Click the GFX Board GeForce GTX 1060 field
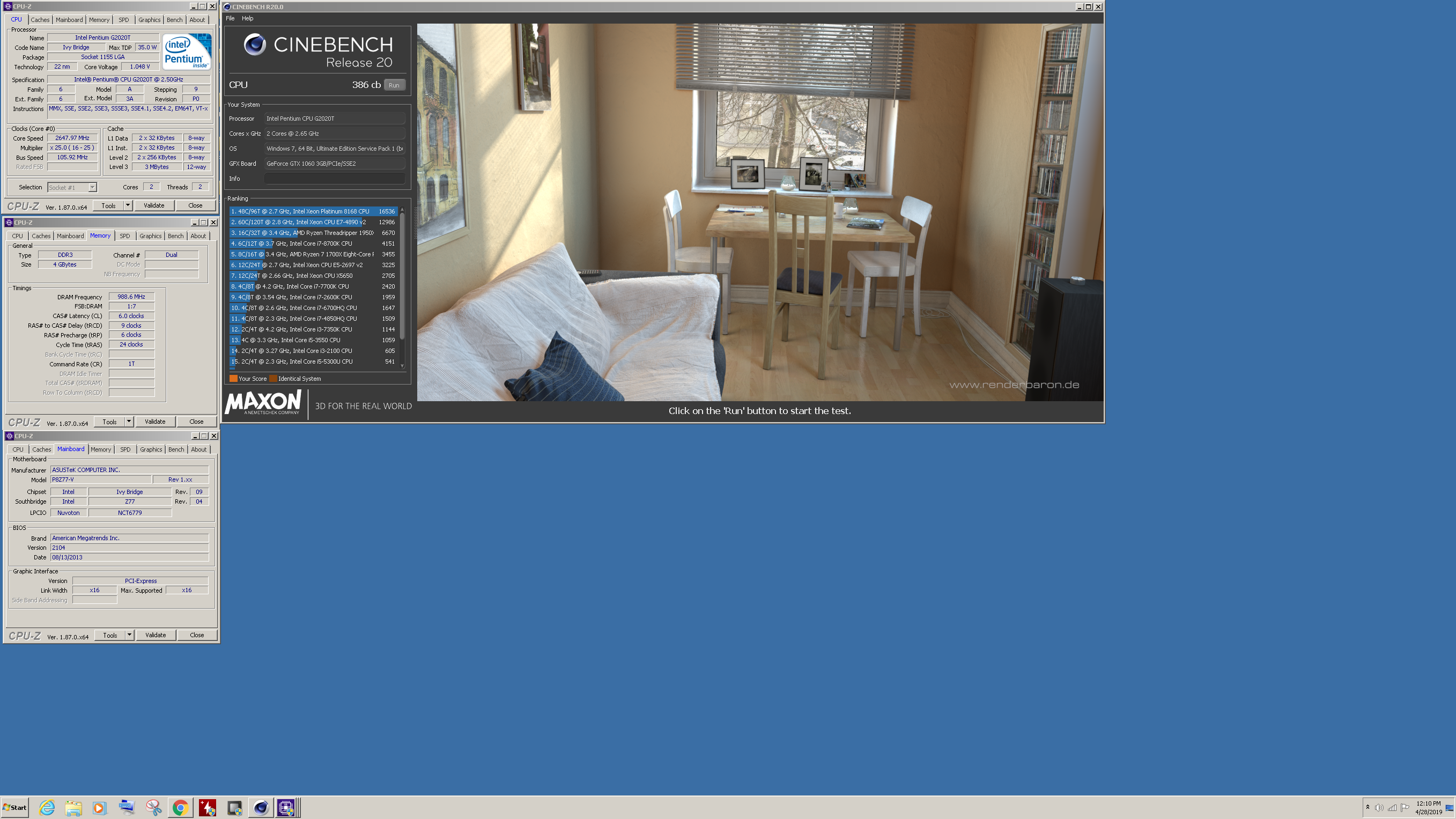This screenshot has height=819, width=1456. point(335,164)
